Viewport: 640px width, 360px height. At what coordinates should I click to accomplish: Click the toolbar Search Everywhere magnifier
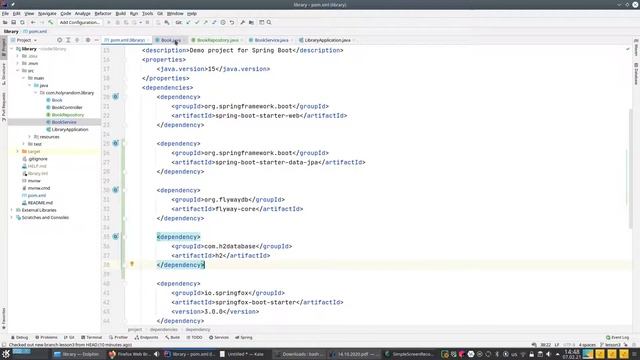tap(269, 22)
